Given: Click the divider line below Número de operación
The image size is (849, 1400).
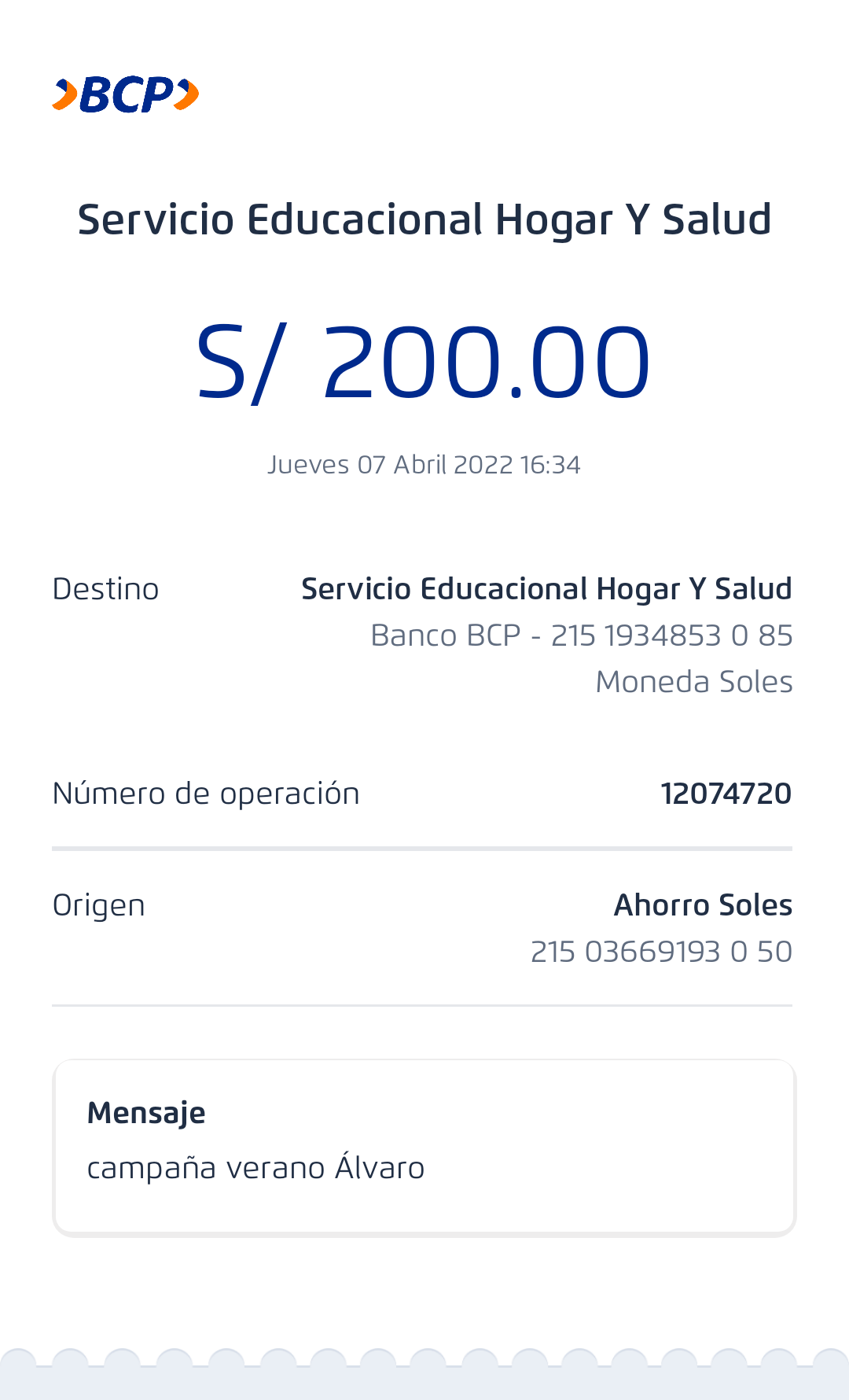Looking at the screenshot, I should click(x=422, y=849).
